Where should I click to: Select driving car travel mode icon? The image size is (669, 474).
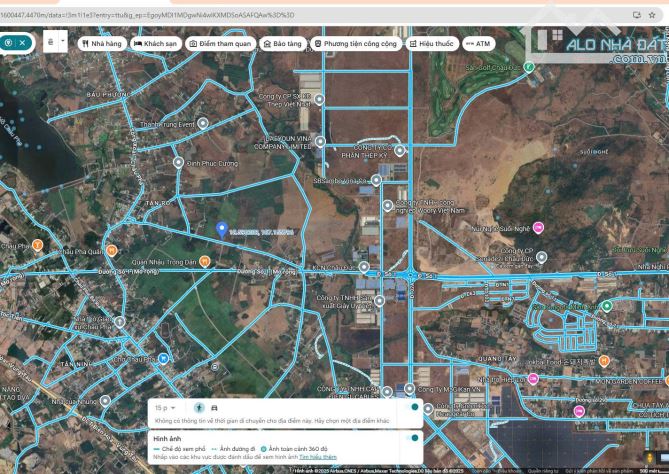click(214, 408)
